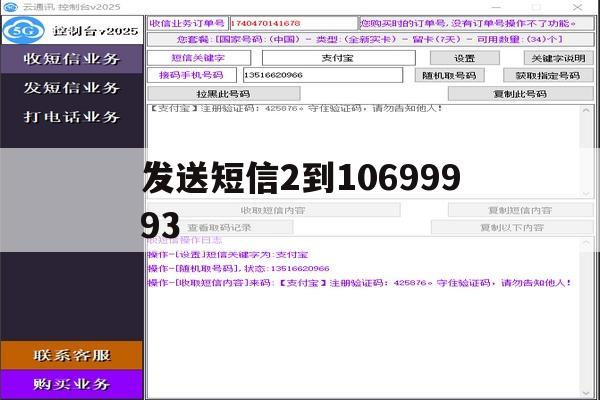The image size is (600, 400).
Task: Focus the order number input field
Action: pos(293,23)
